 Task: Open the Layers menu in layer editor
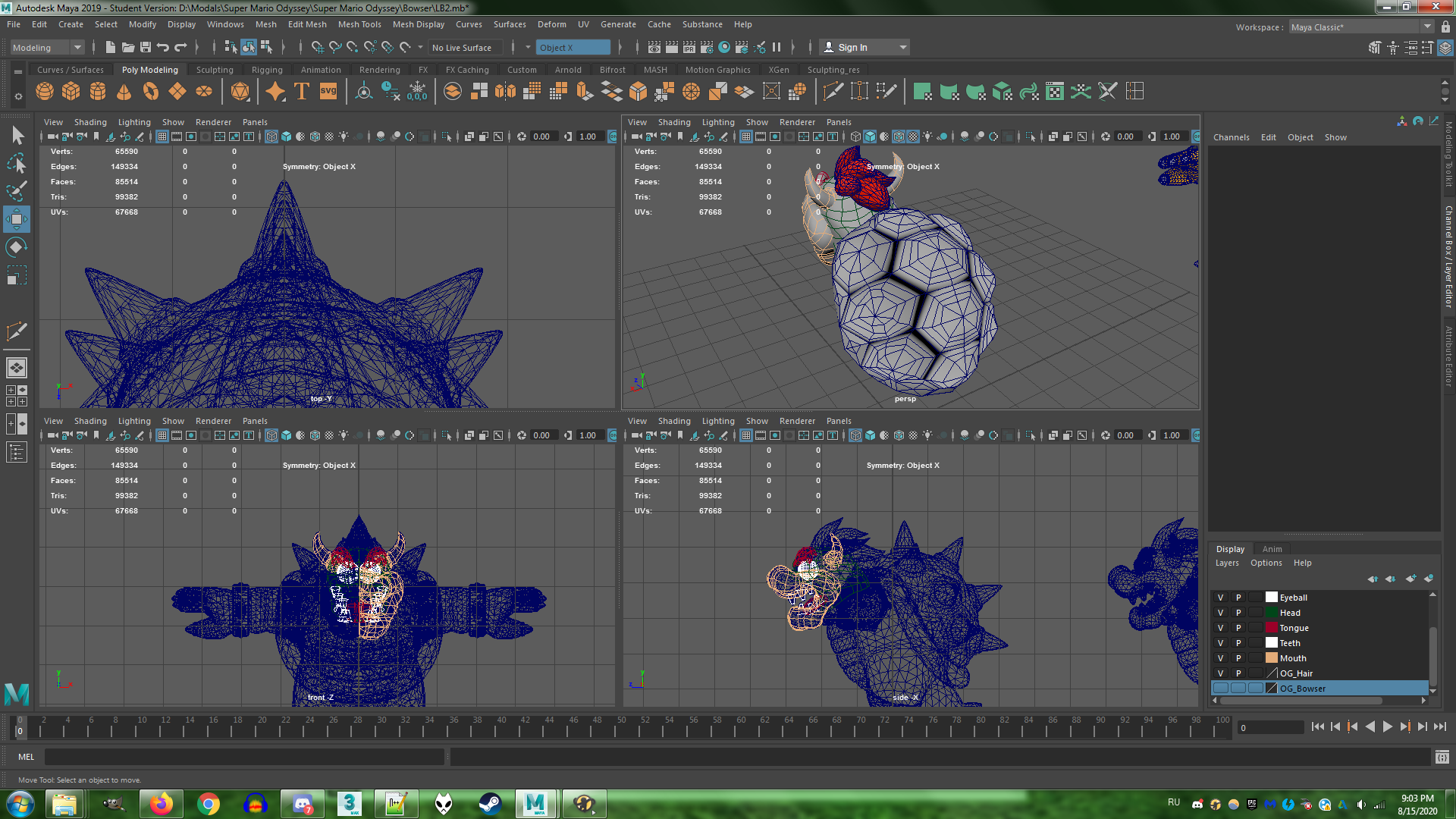1227,563
